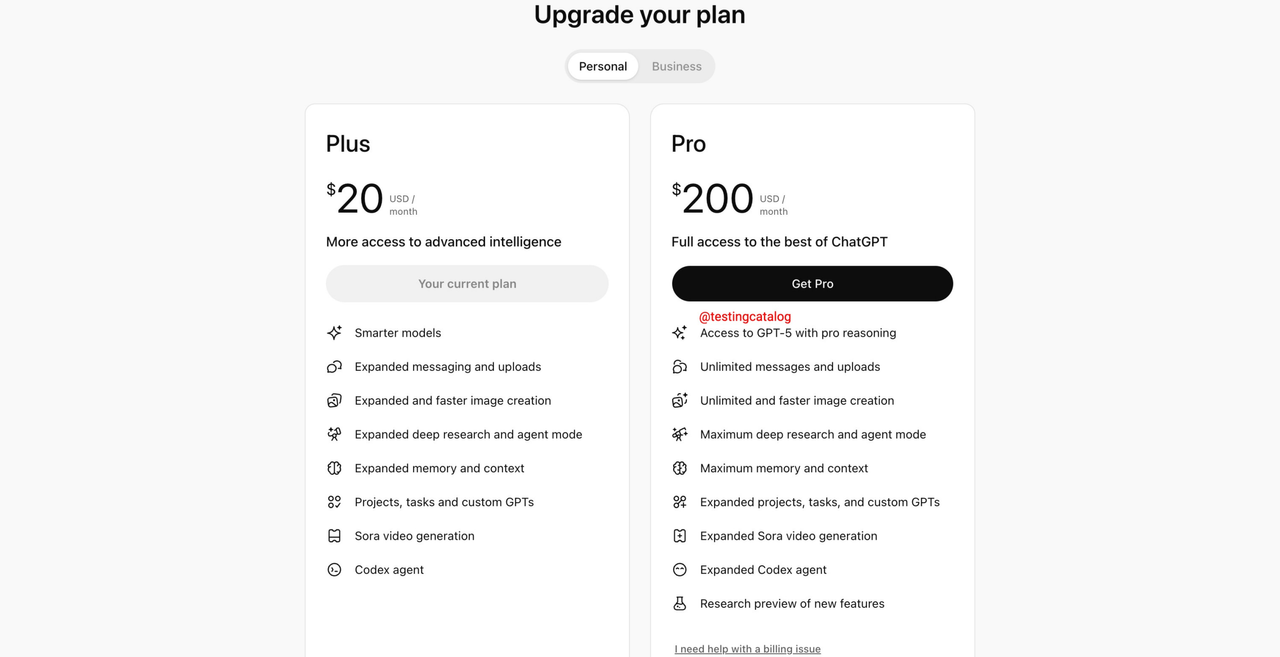Click the telescope icon for Expanded deep research
1280x657 pixels.
click(334, 435)
